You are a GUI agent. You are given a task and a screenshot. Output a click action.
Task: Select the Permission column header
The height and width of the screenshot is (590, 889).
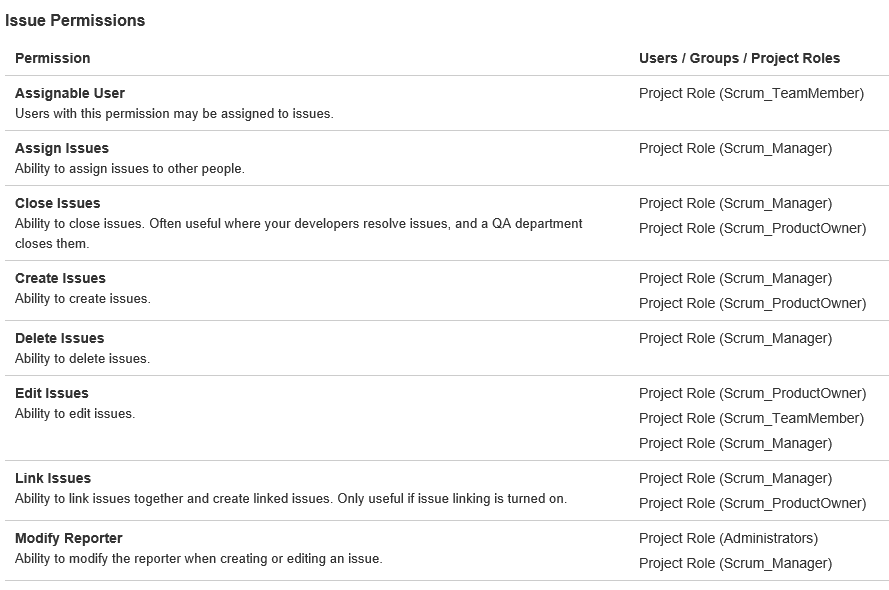pyautogui.click(x=53, y=58)
